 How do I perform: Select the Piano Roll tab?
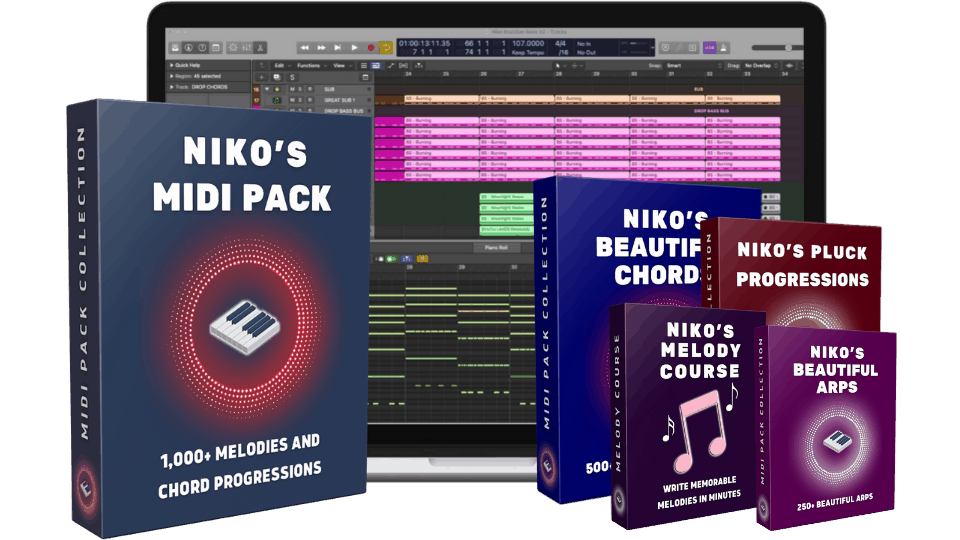[496, 247]
